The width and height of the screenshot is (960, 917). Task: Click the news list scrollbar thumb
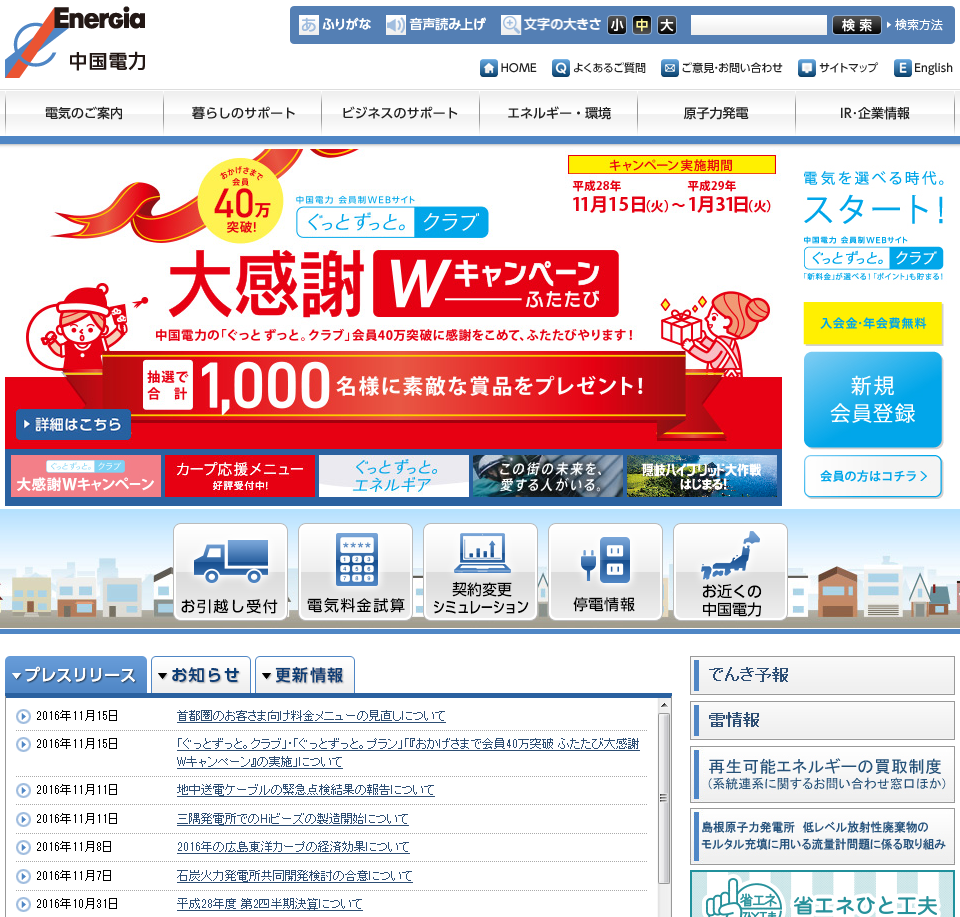coord(664,798)
